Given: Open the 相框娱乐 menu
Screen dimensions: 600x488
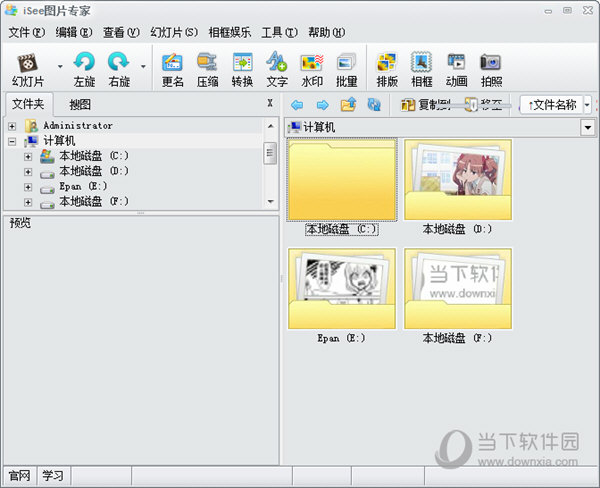Looking at the screenshot, I should pos(230,33).
